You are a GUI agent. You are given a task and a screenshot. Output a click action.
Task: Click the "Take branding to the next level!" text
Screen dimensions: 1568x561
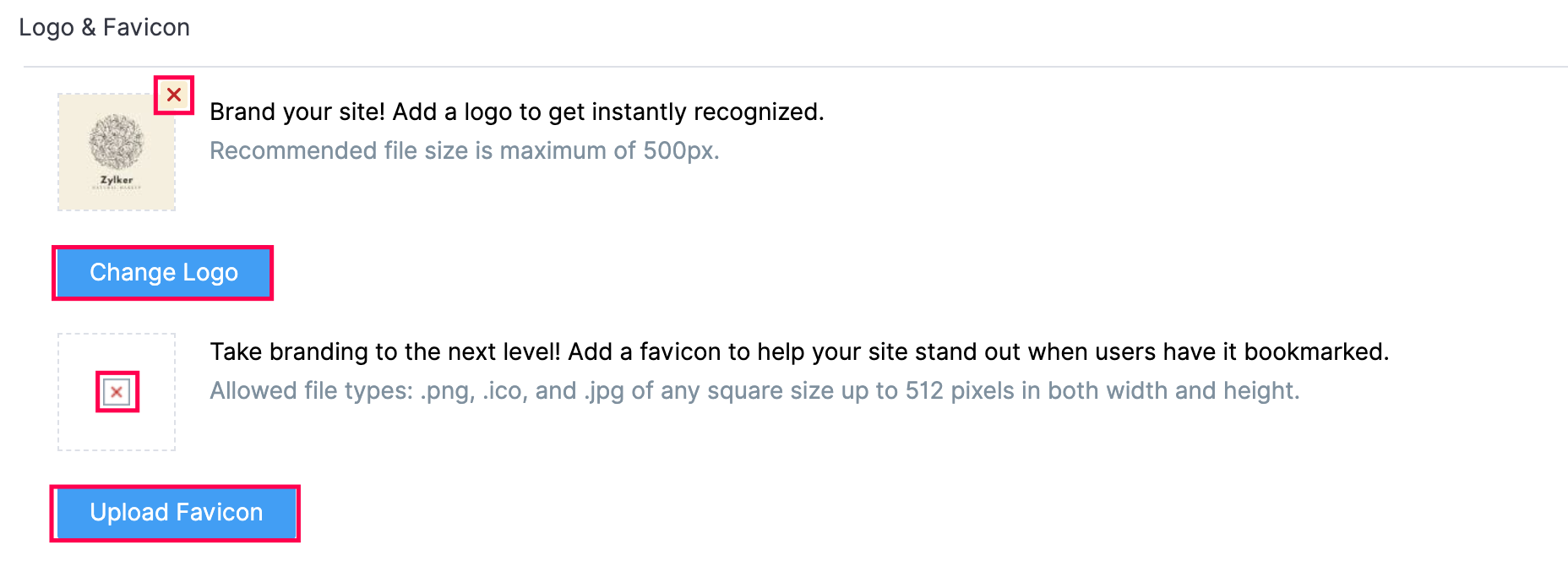tap(798, 351)
